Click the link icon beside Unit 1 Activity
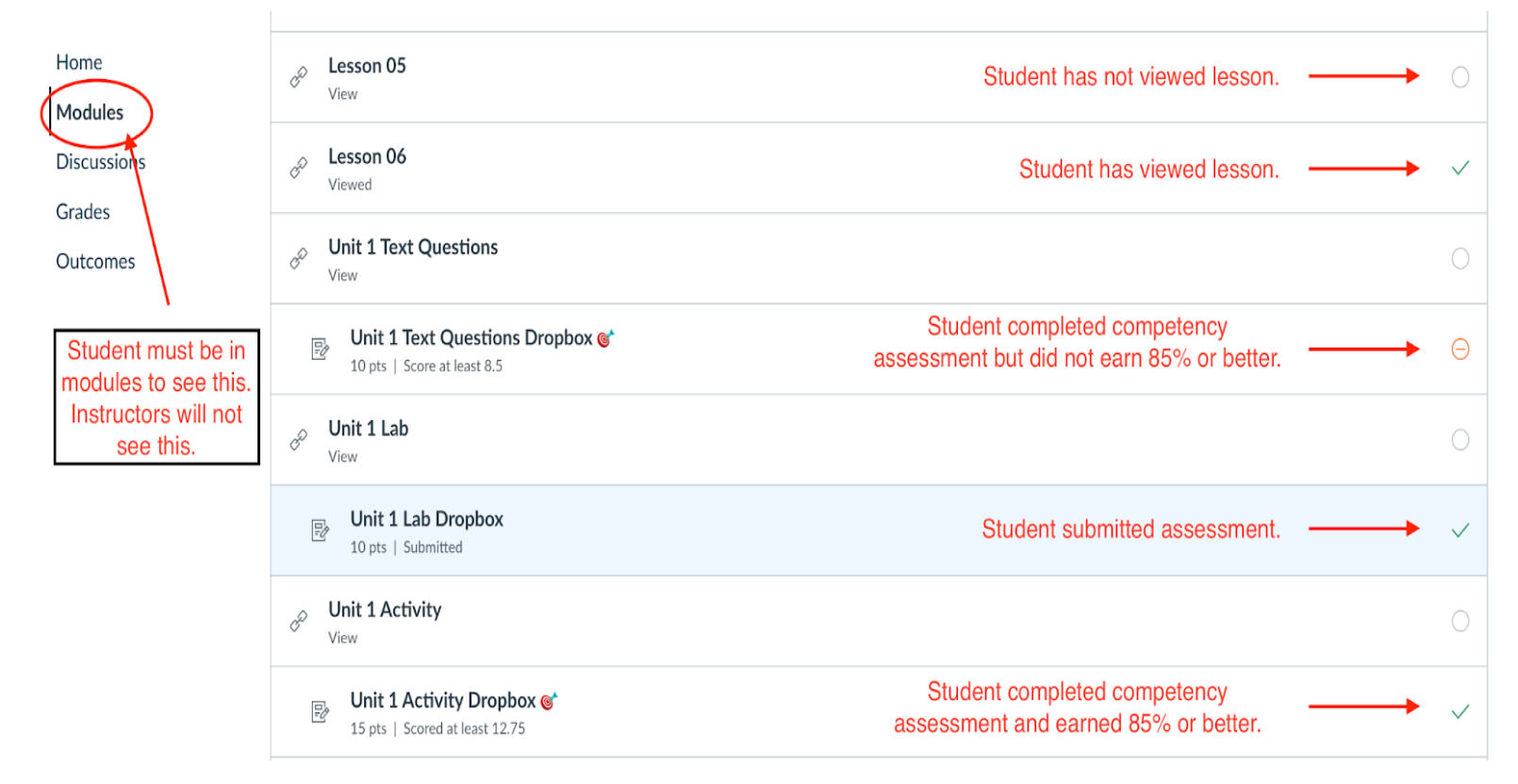This screenshot has height=784, width=1518. (299, 621)
